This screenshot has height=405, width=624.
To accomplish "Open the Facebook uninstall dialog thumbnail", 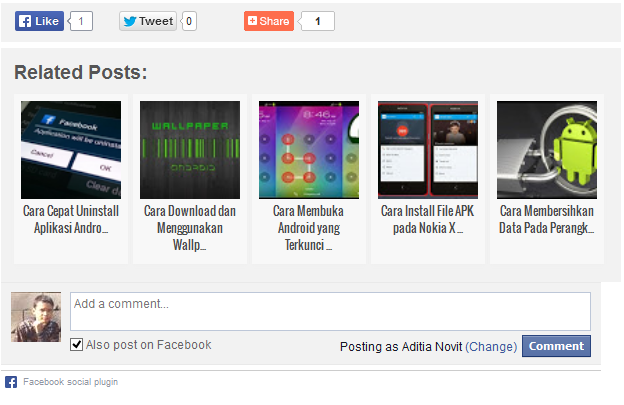I will [x=71, y=150].
